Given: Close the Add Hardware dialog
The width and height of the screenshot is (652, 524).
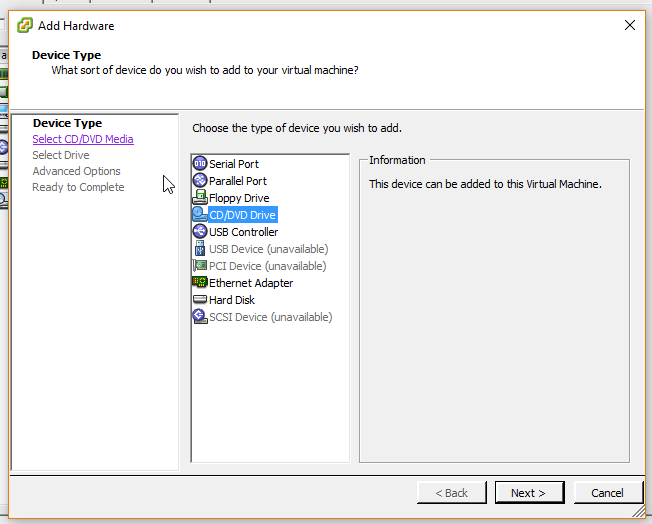Looking at the screenshot, I should 629,25.
